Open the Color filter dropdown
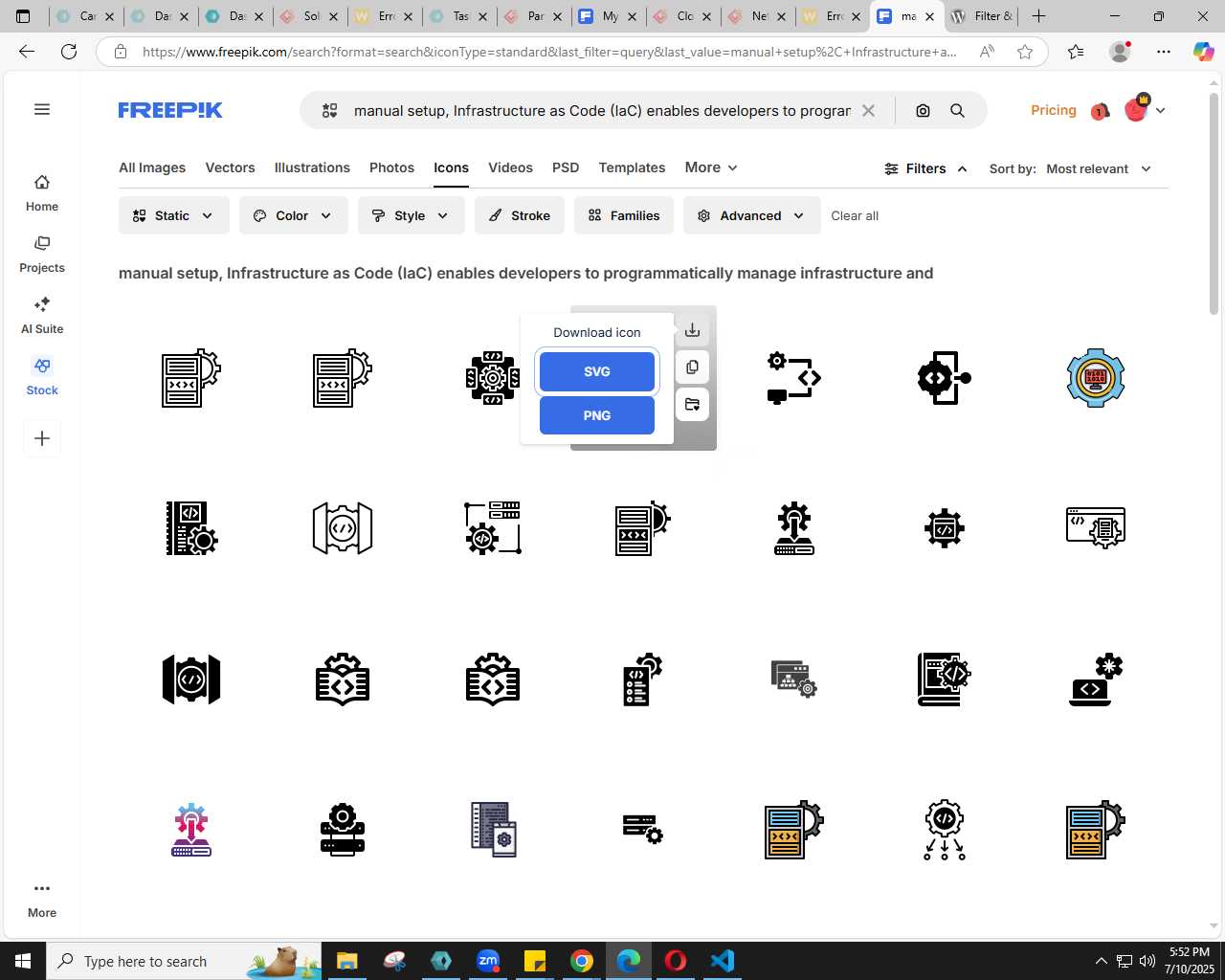The image size is (1225, 980). pos(293,215)
